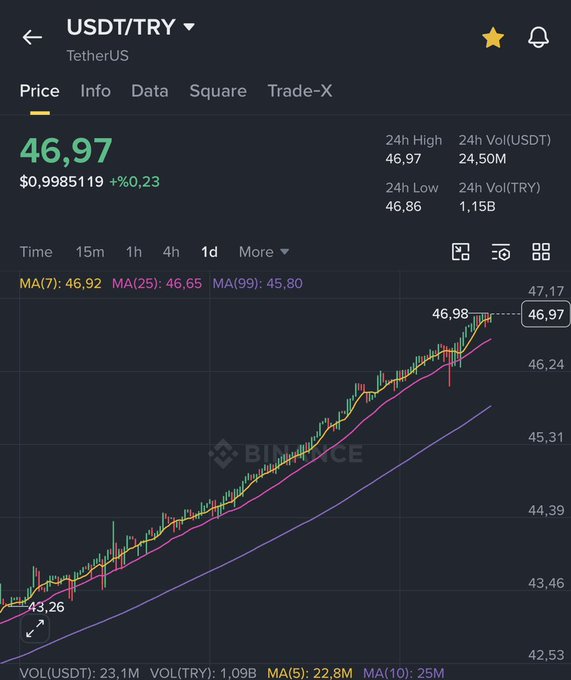Click the $0,9985119 USD value
This screenshot has width=571, height=680.
coord(62,182)
